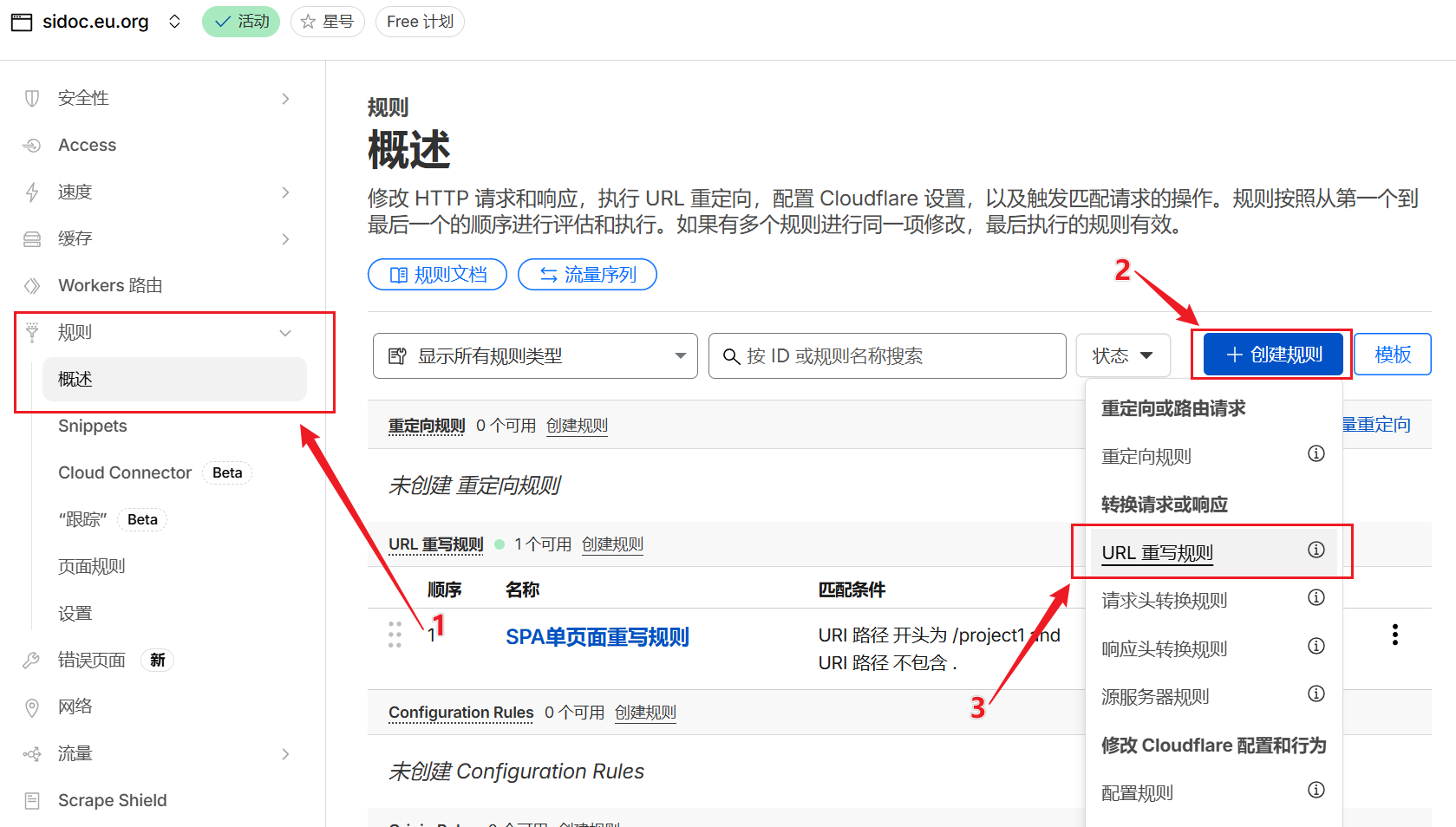Select URL 重写规则 from the menu
This screenshot has width=1456, height=827.
(x=1157, y=553)
